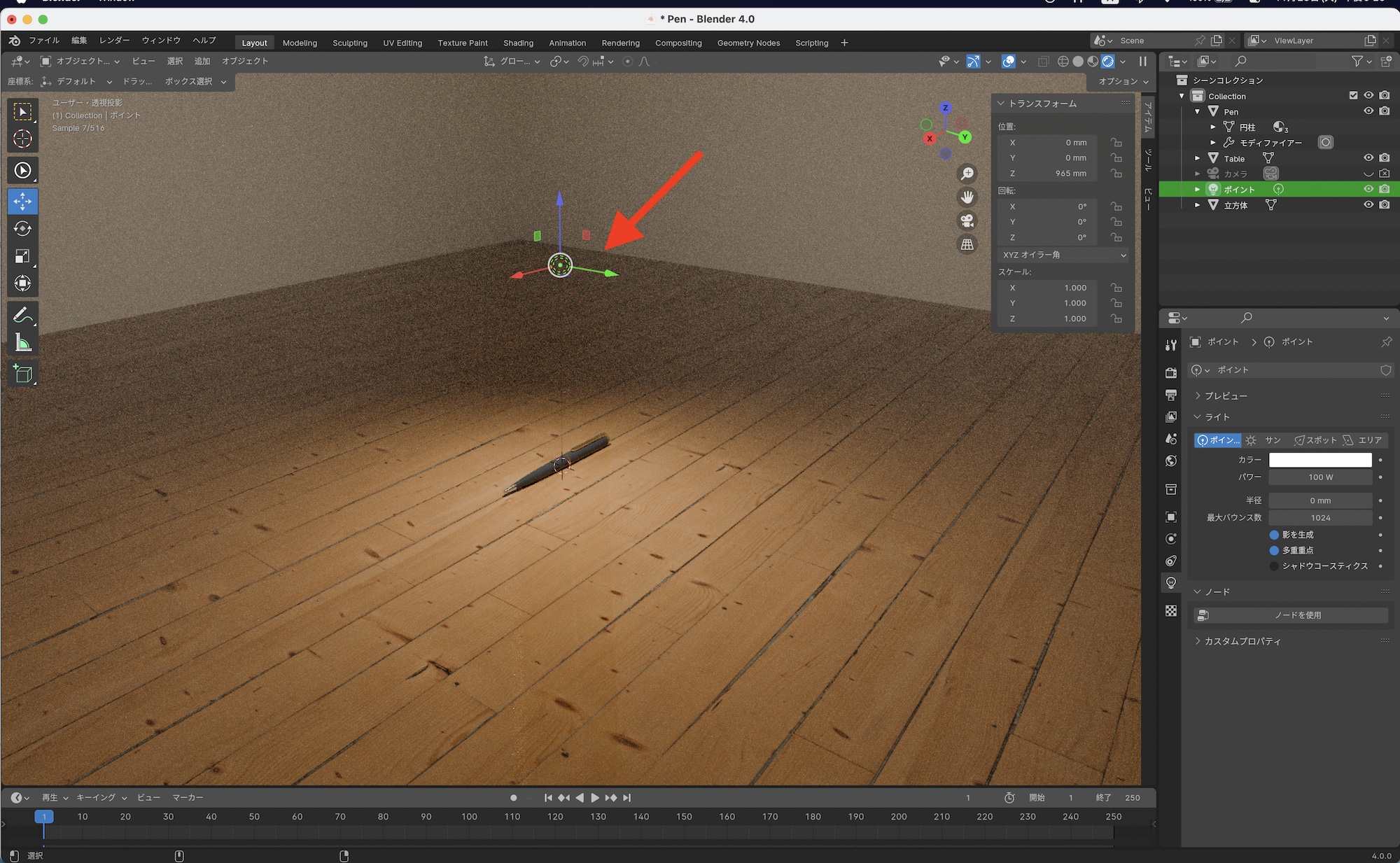Expand the プレビュー panel
The height and width of the screenshot is (863, 1400).
1225,396
